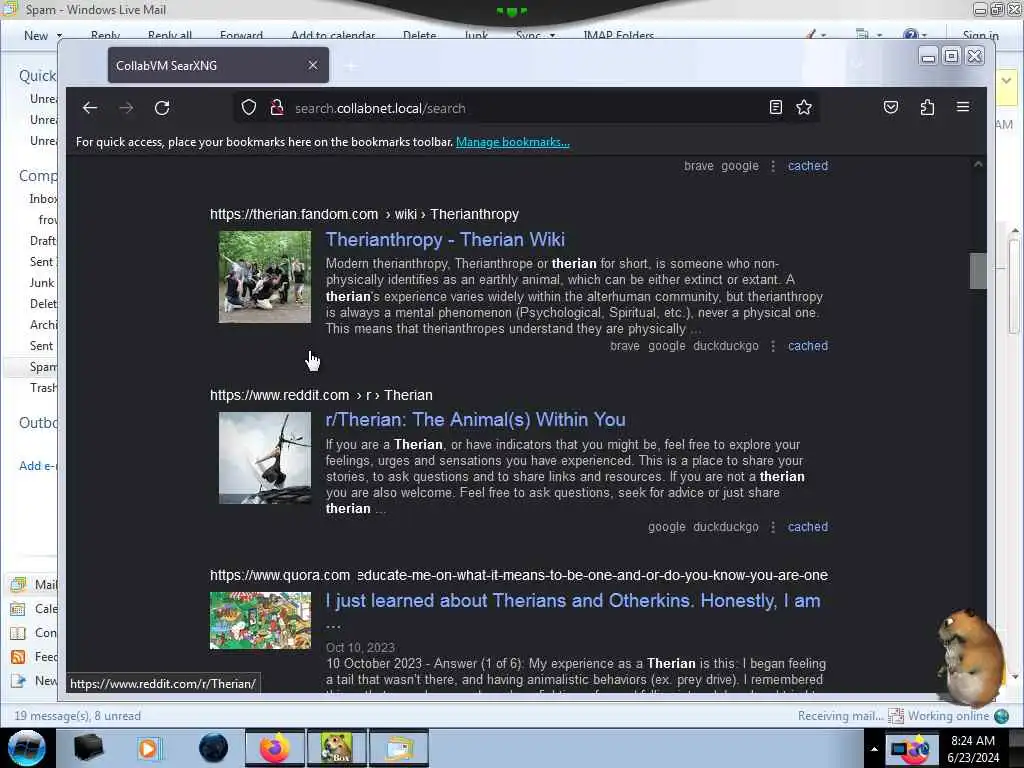Image resolution: width=1024 pixels, height=768 pixels.
Task: Open the Contacts section icon in Live Mail
Action: click(x=18, y=633)
